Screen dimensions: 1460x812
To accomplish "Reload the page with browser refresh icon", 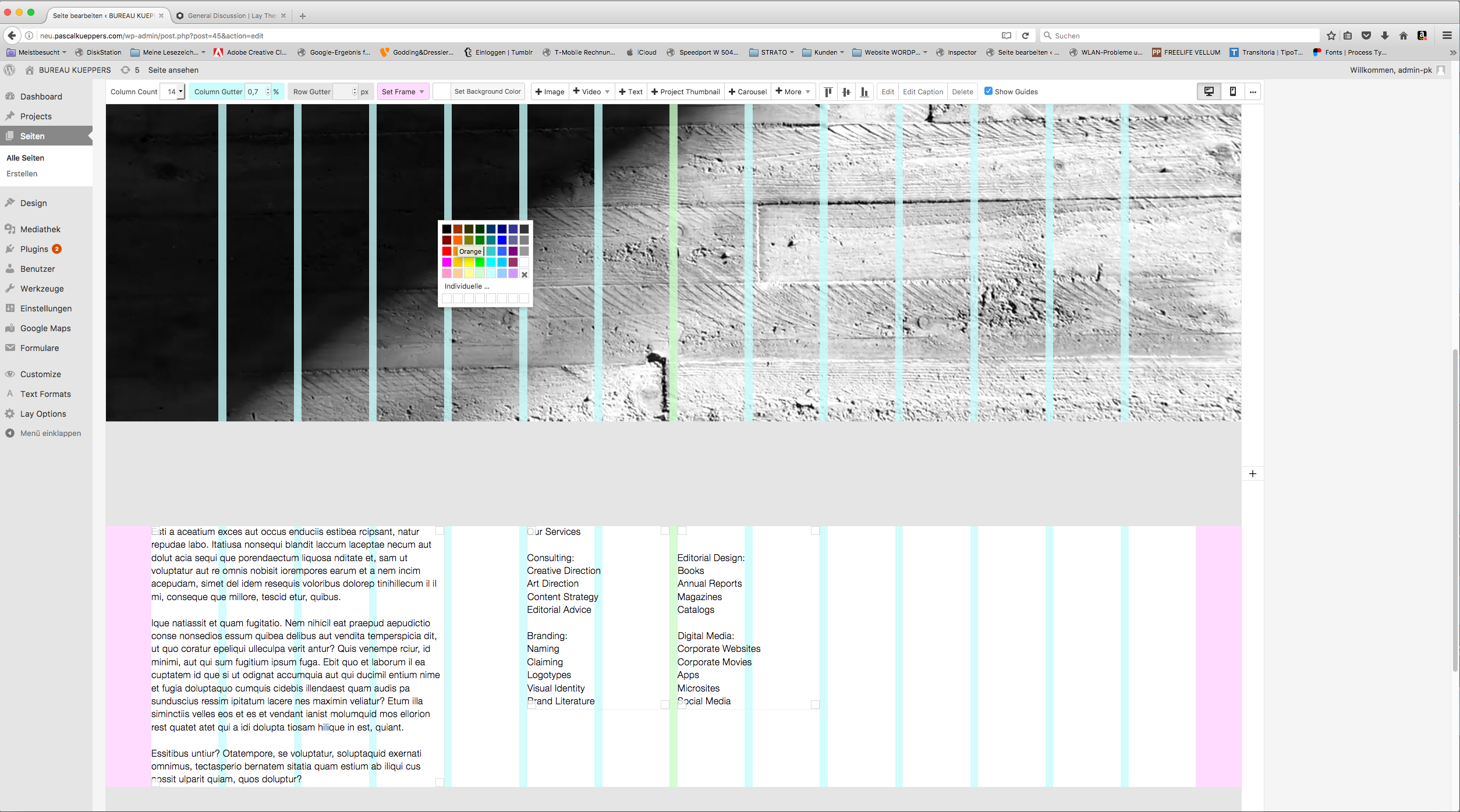I will point(1025,36).
